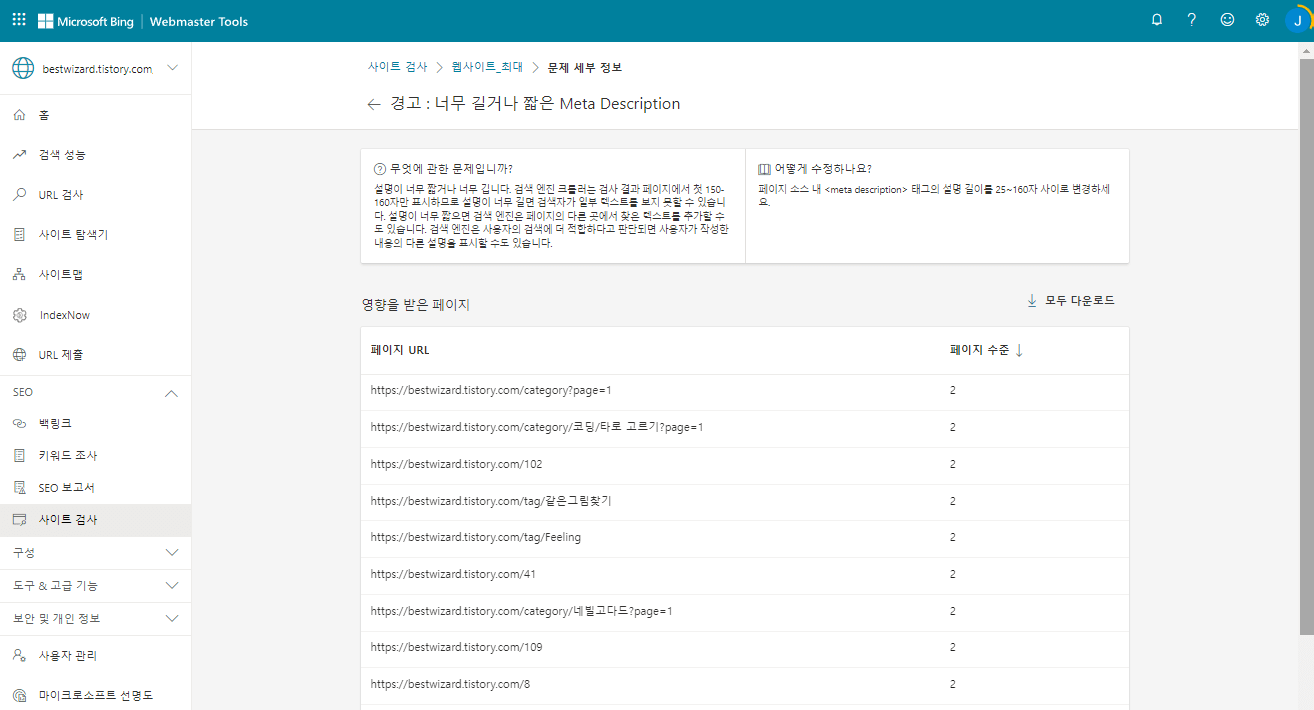Open the bestwizard.tistory.com site selector dropdown

pyautogui.click(x=96, y=68)
